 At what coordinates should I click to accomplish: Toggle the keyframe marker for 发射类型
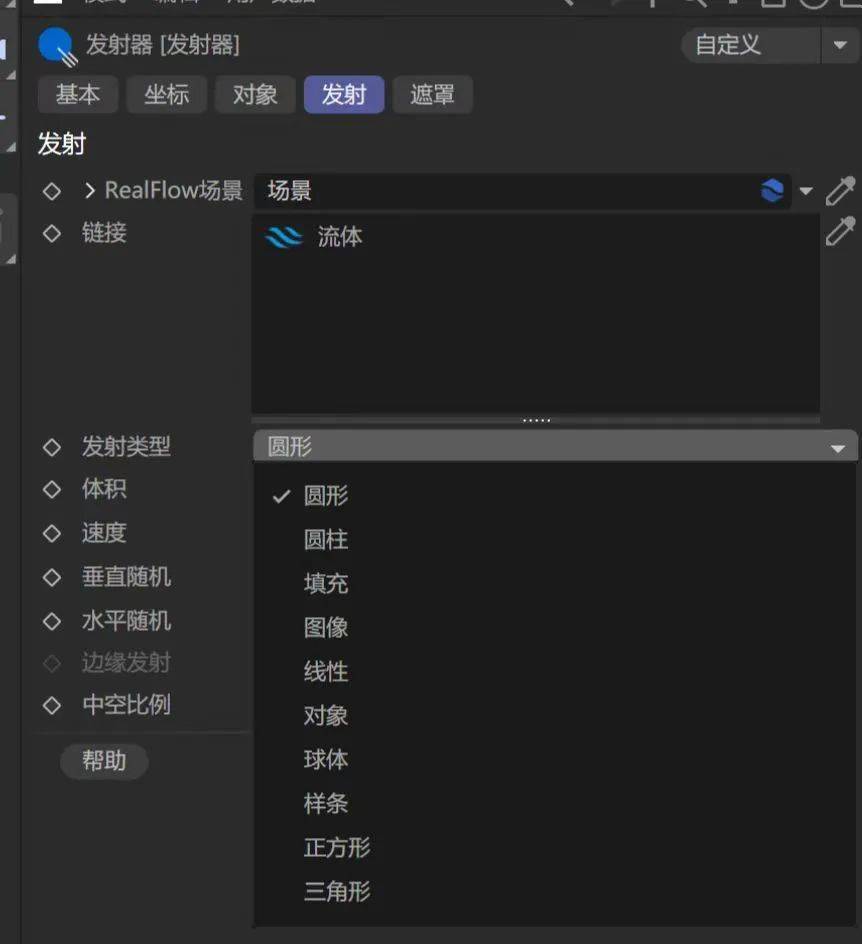click(51, 447)
